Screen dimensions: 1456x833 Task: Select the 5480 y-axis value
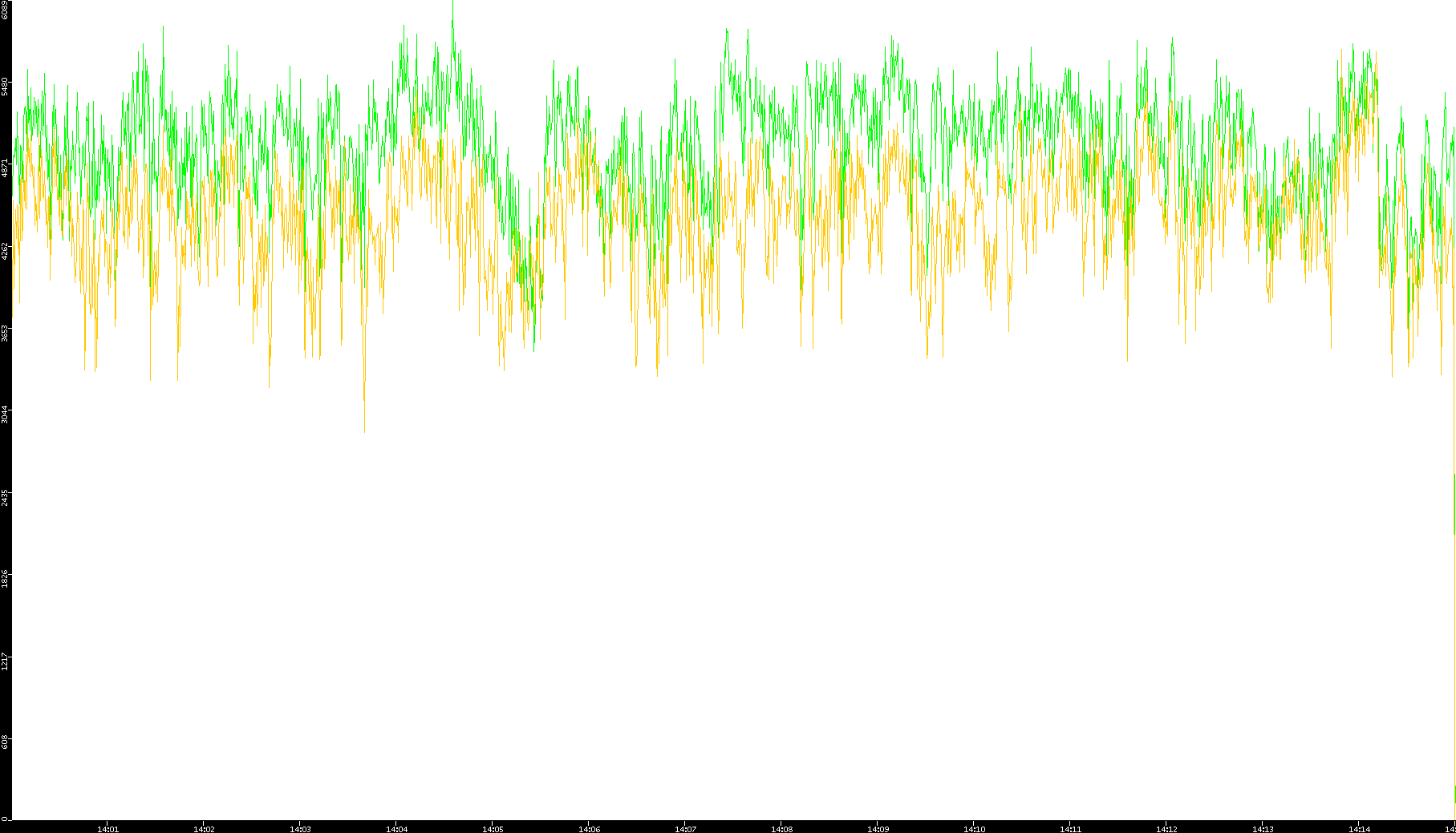point(5,87)
